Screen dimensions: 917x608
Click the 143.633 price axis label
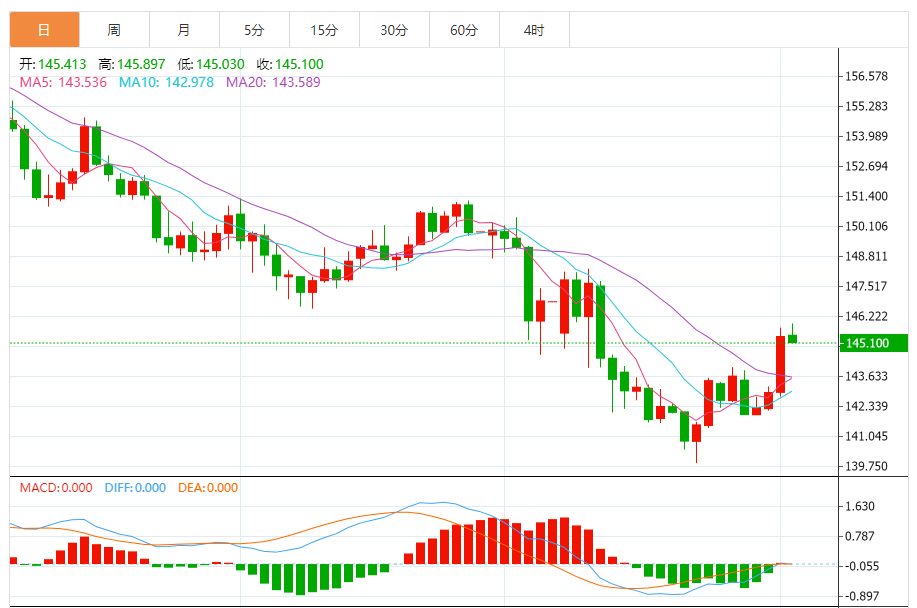tap(866, 376)
